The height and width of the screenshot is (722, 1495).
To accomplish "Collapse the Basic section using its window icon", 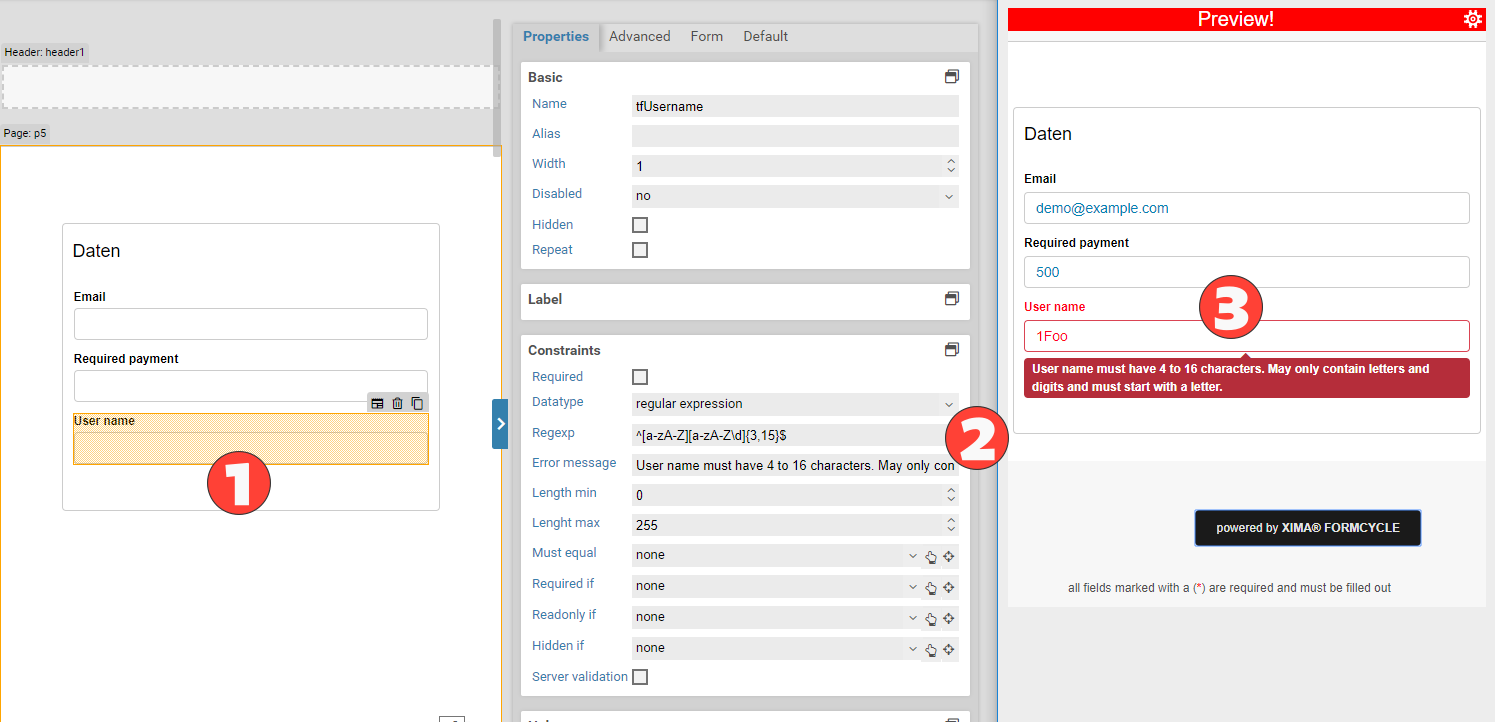I will pos(951,77).
